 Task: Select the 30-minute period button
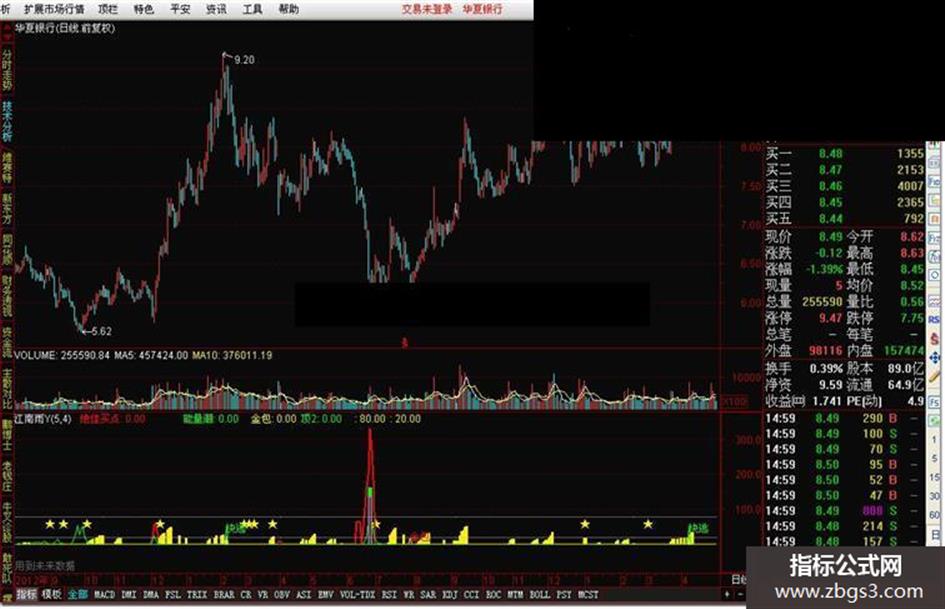(934, 496)
